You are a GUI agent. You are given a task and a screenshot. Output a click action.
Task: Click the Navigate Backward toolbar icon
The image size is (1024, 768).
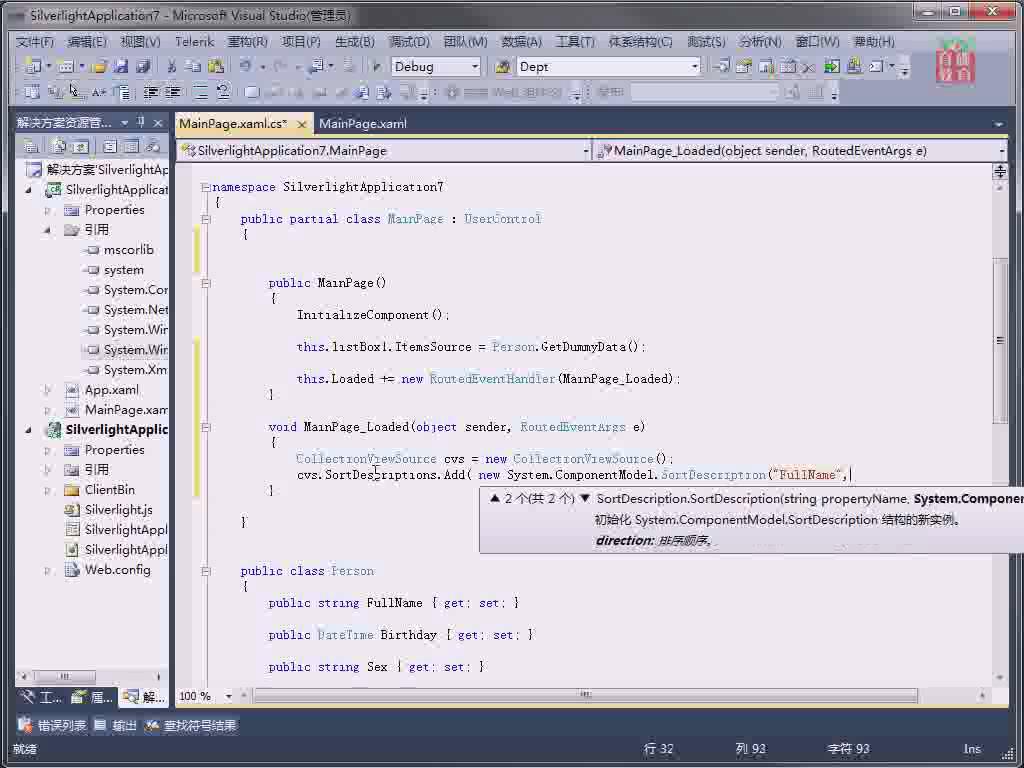click(x=318, y=66)
